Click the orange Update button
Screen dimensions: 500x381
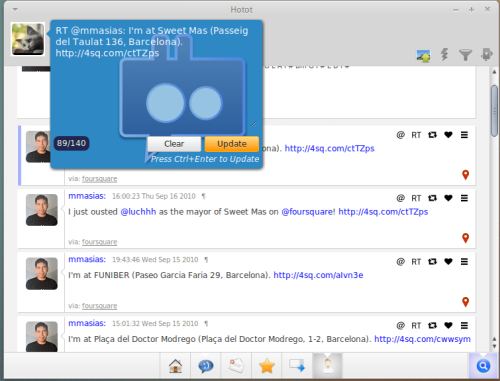232,144
